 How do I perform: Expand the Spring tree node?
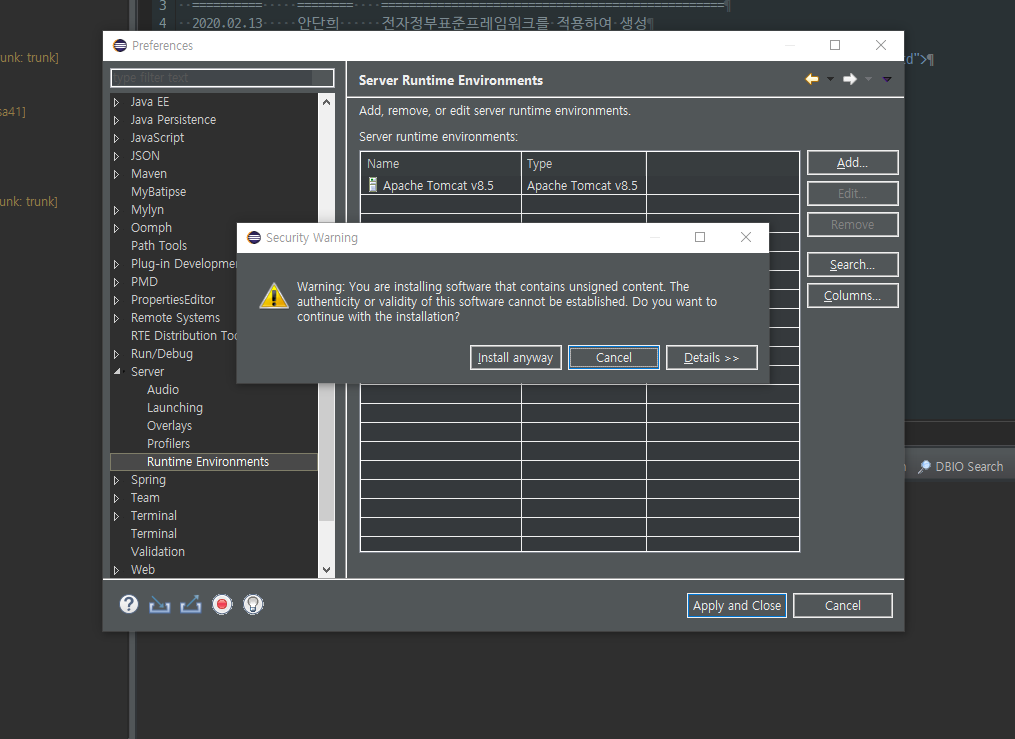[117, 480]
